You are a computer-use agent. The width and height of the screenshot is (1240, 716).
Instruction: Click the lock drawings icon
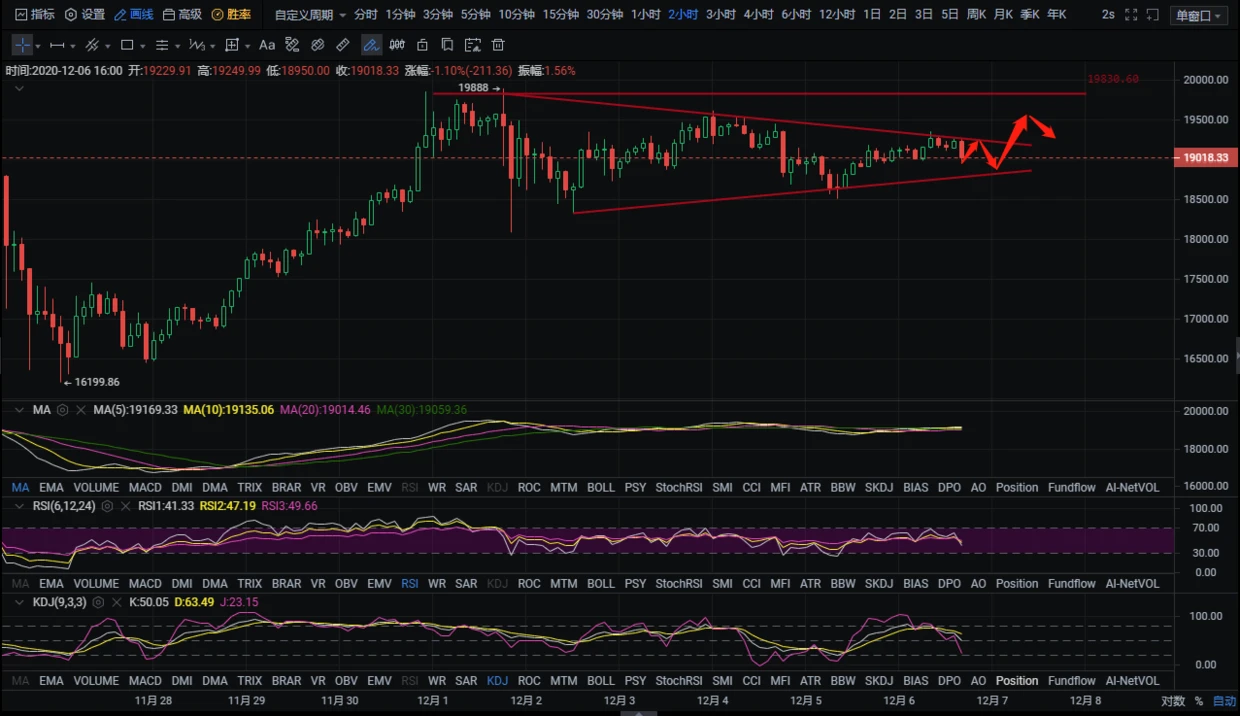(422, 45)
